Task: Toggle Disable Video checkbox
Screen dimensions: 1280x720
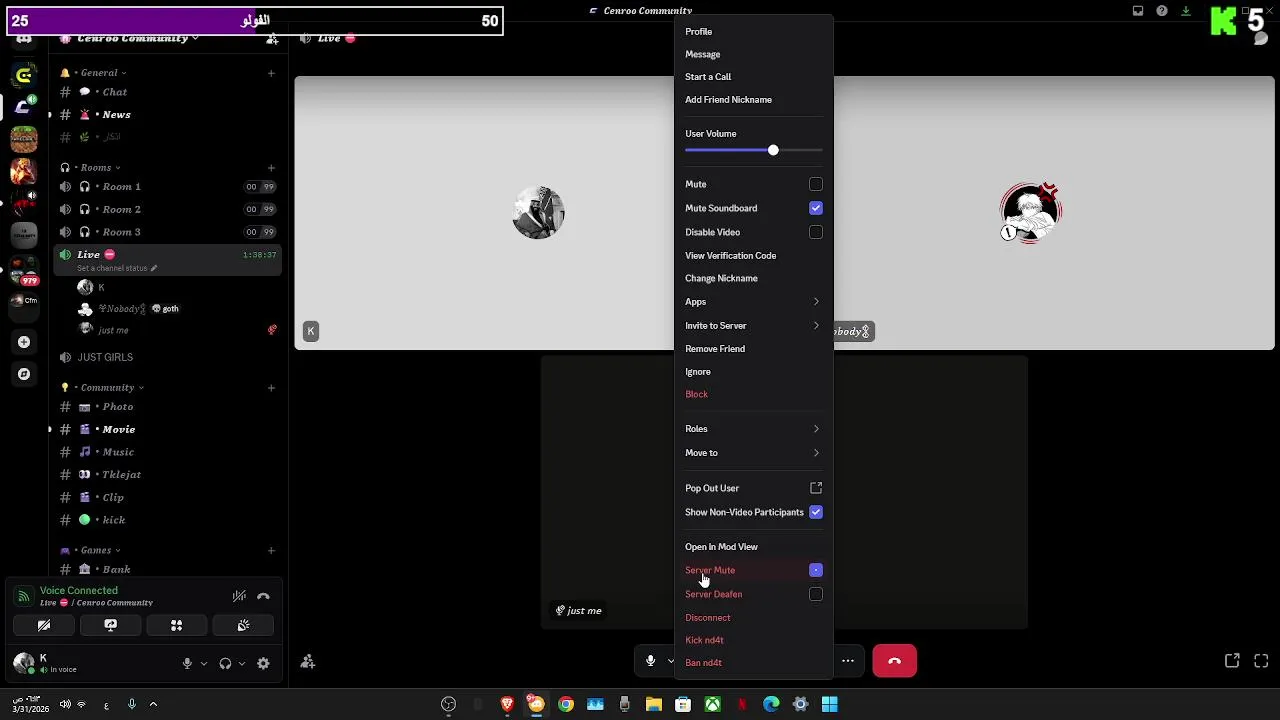Action: tap(816, 232)
